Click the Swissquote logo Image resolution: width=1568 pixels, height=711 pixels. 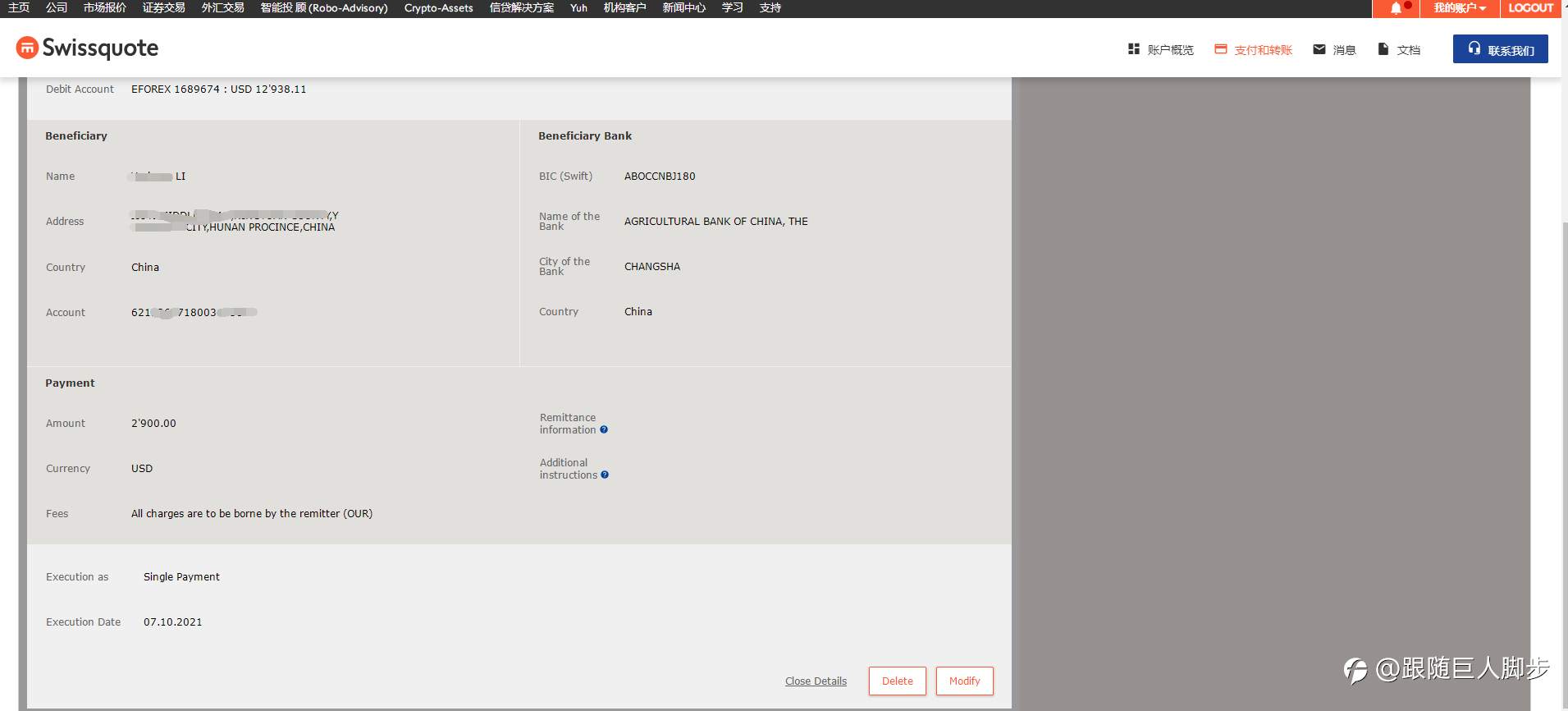87,48
